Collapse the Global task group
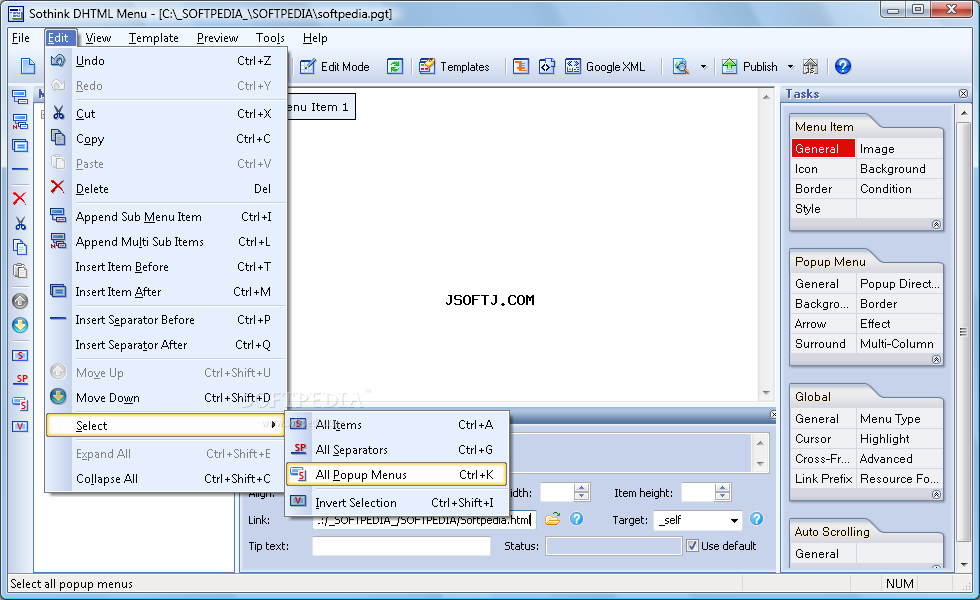The height and width of the screenshot is (600, 980). 936,494
